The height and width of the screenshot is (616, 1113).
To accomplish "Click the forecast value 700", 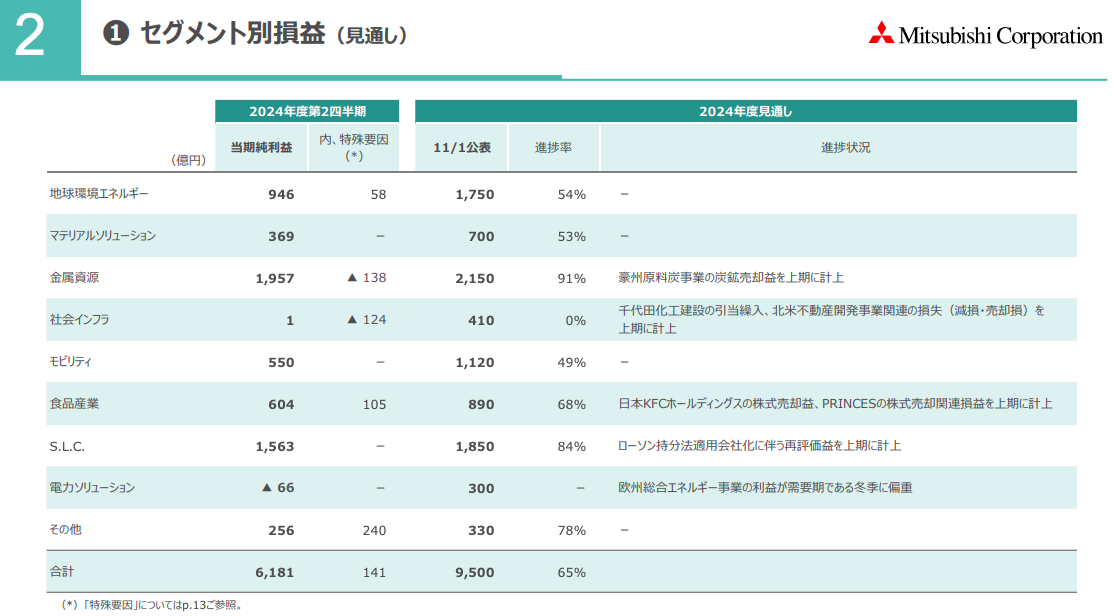I will (x=481, y=236).
